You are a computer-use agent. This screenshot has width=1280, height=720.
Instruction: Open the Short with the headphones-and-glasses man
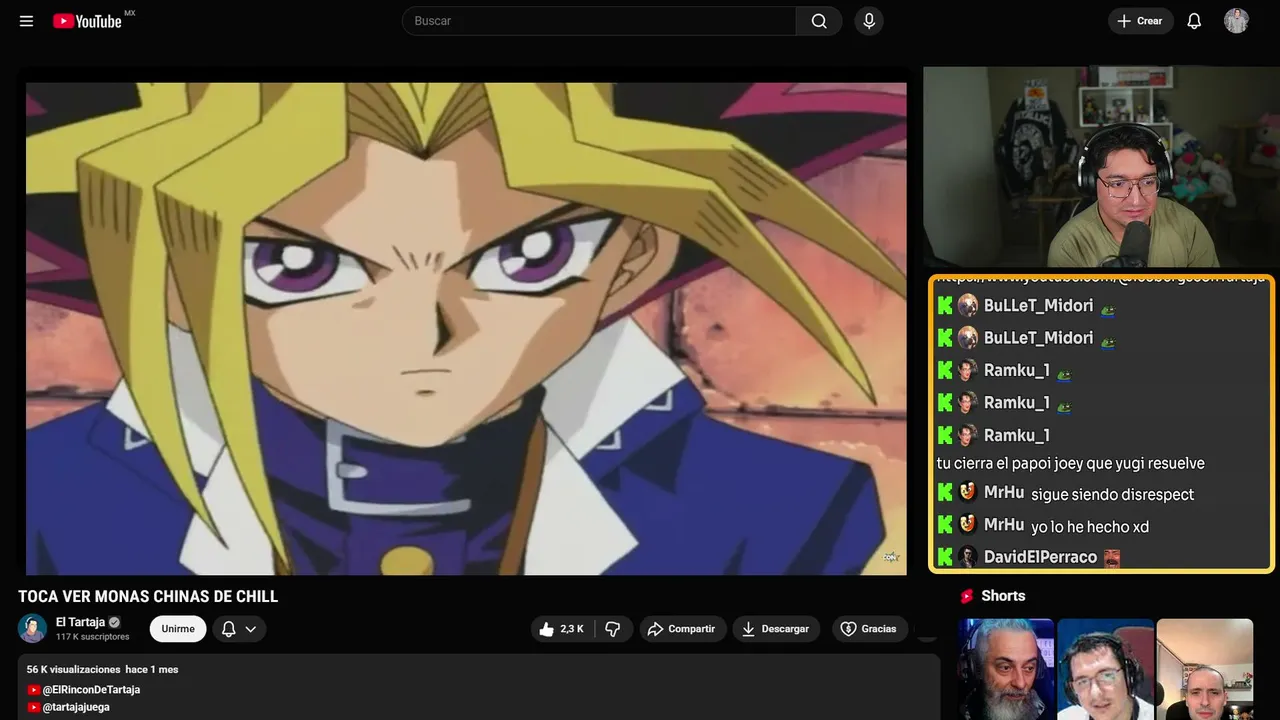click(x=1105, y=669)
